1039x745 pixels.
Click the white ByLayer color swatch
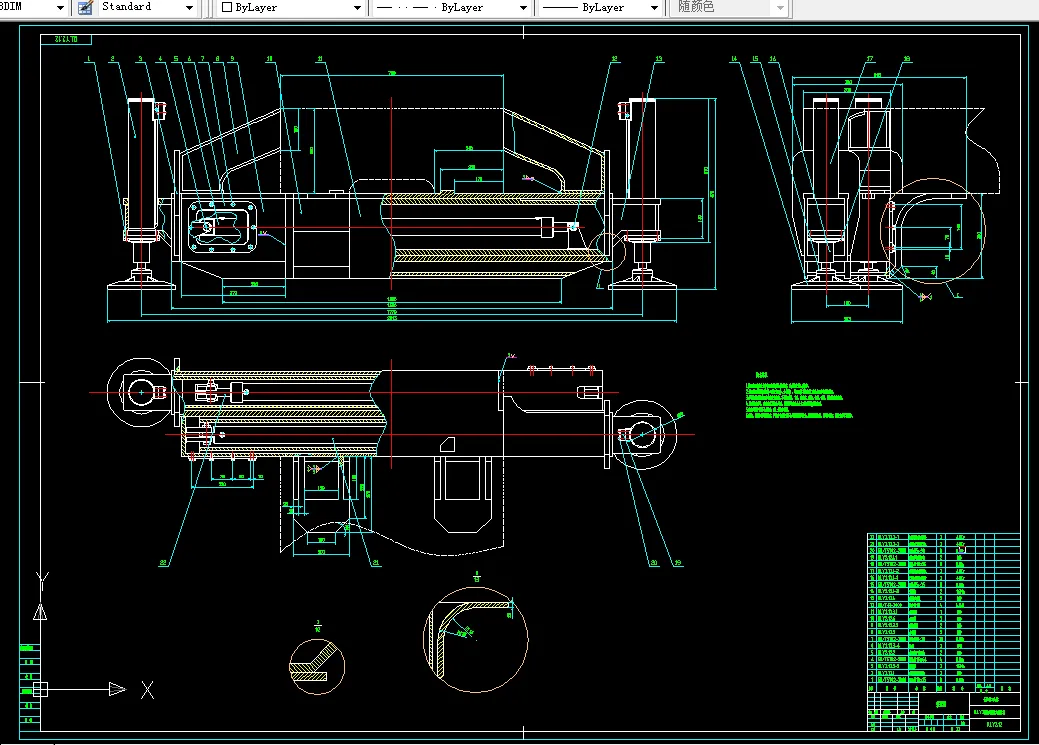(x=227, y=7)
